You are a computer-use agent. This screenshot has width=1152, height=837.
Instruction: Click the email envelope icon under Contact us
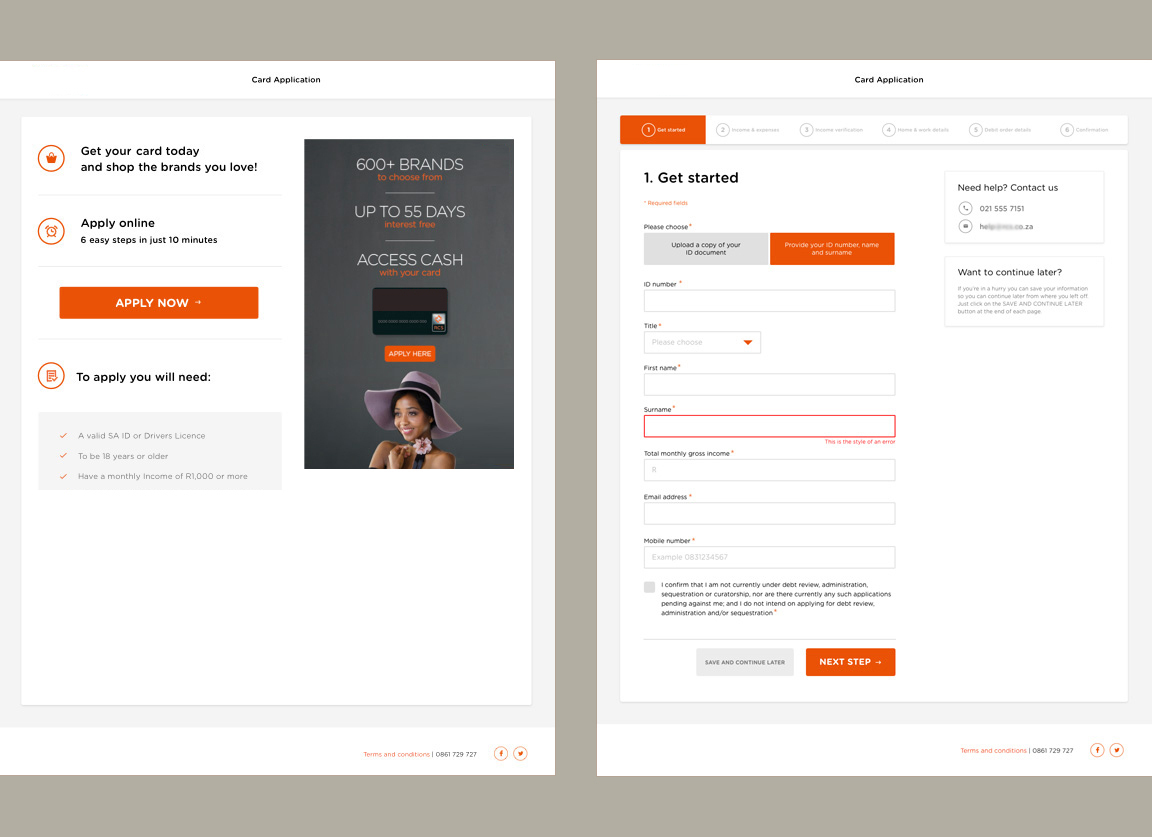(x=965, y=227)
